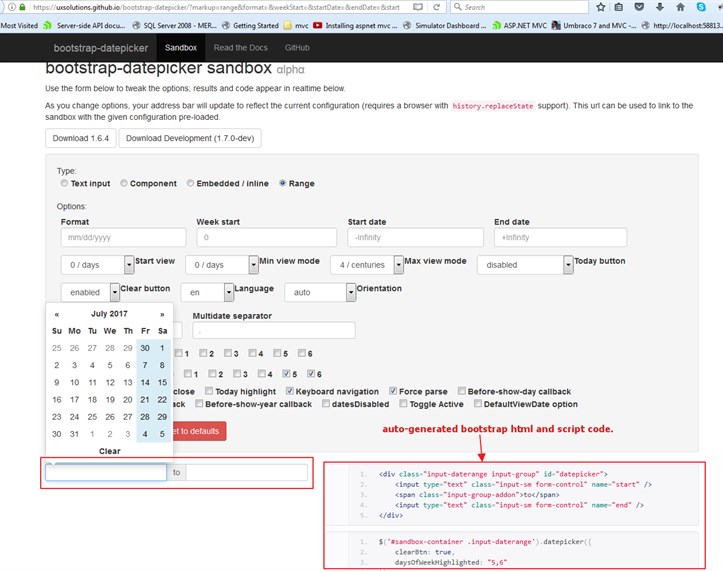
Task: Save the page with the Pocket icon
Action: [639, 7]
